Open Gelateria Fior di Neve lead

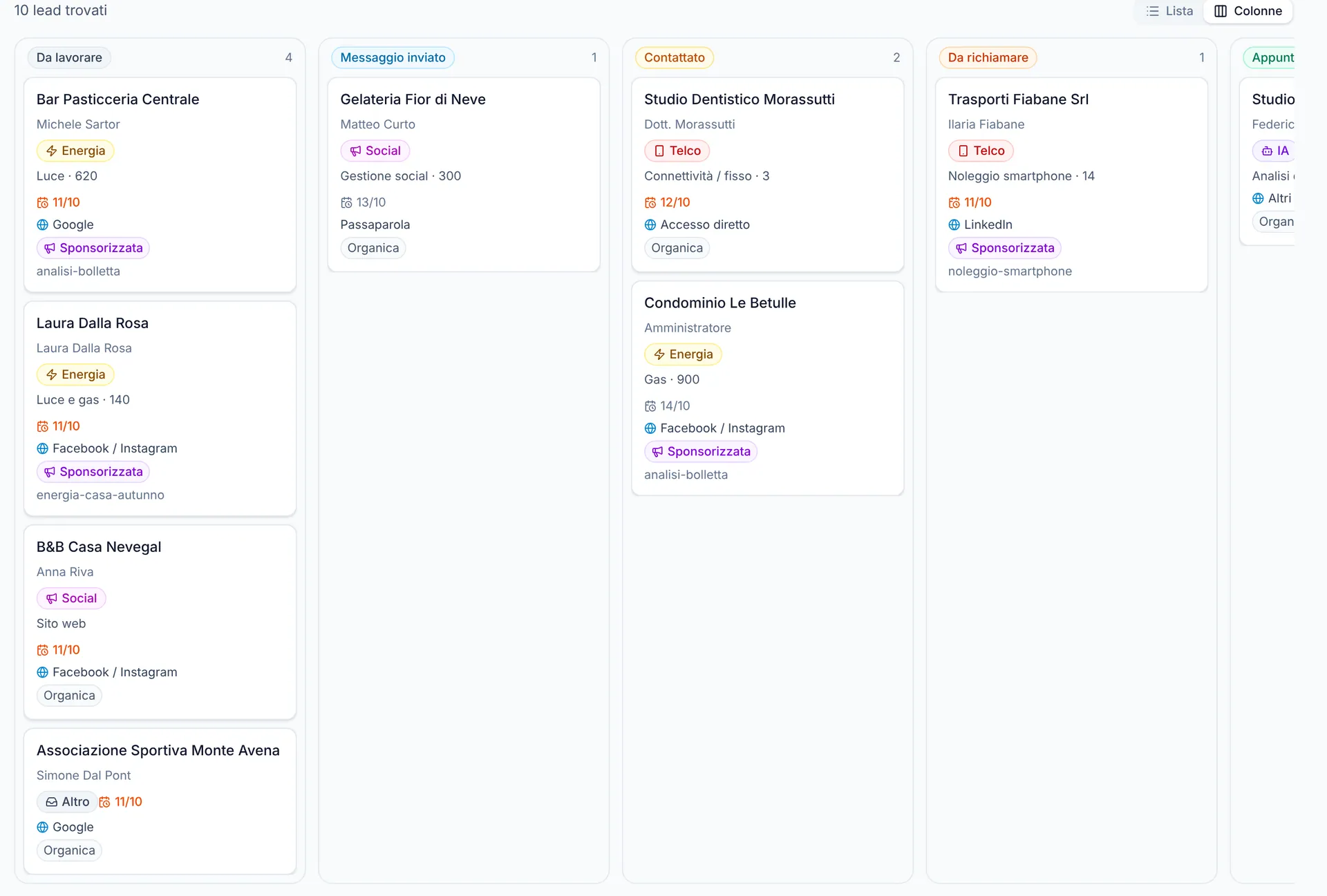coord(464,174)
